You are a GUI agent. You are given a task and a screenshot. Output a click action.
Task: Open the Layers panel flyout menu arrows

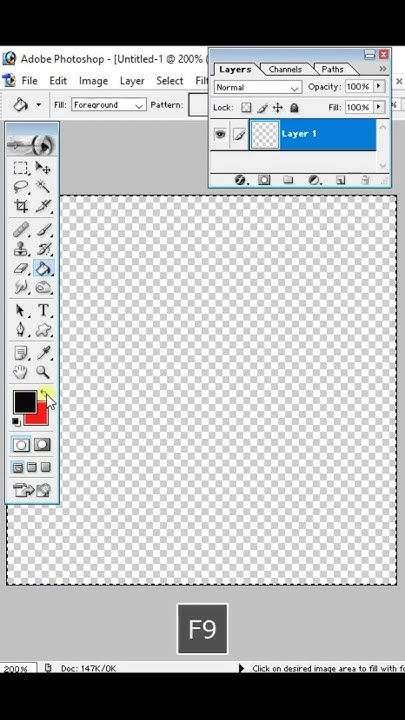[x=382, y=69]
